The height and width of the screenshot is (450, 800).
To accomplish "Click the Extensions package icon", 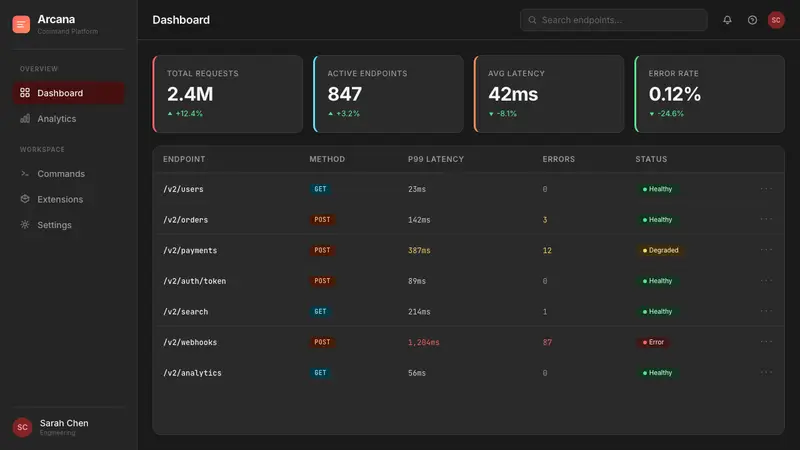I will click(x=24, y=199).
